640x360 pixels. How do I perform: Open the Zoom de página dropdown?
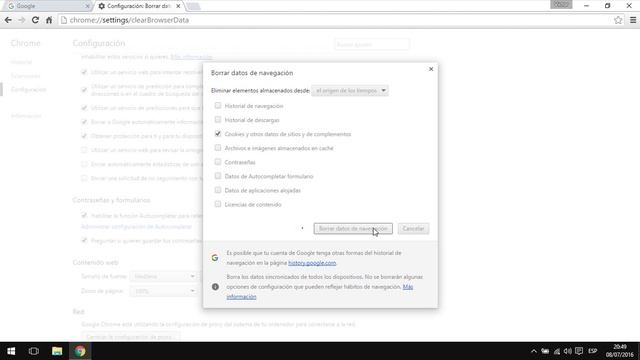tap(163, 291)
